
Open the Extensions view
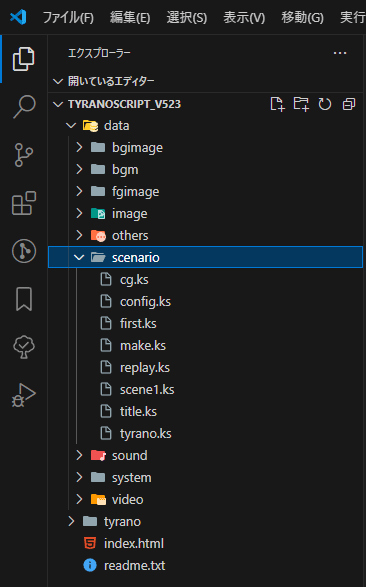pyautogui.click(x=24, y=203)
